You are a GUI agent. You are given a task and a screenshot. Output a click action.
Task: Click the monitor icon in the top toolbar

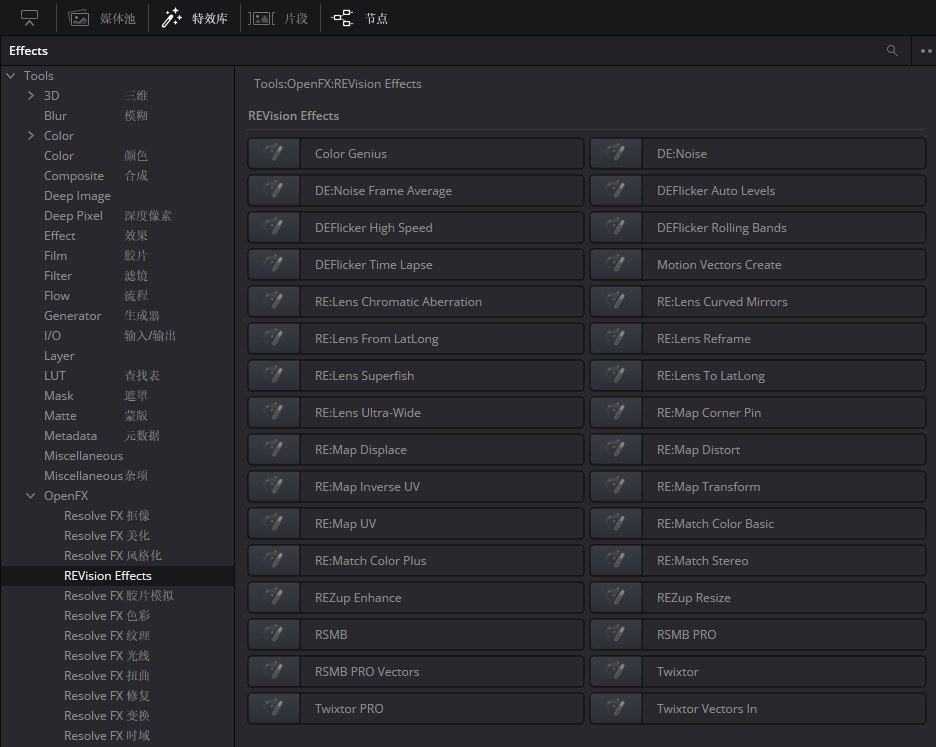click(x=29, y=18)
